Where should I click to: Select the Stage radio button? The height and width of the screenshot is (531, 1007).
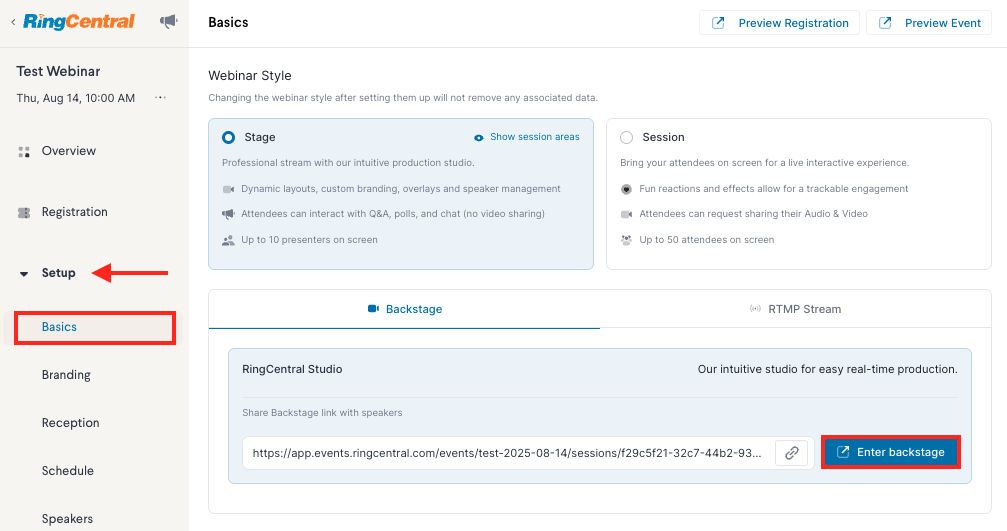tap(228, 137)
